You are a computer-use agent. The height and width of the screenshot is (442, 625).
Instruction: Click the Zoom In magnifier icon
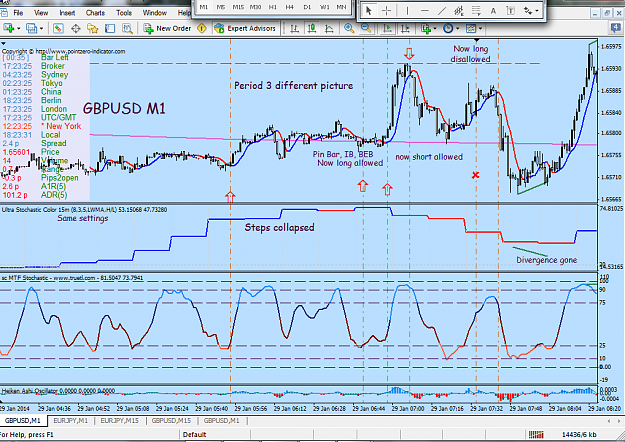tap(349, 28)
